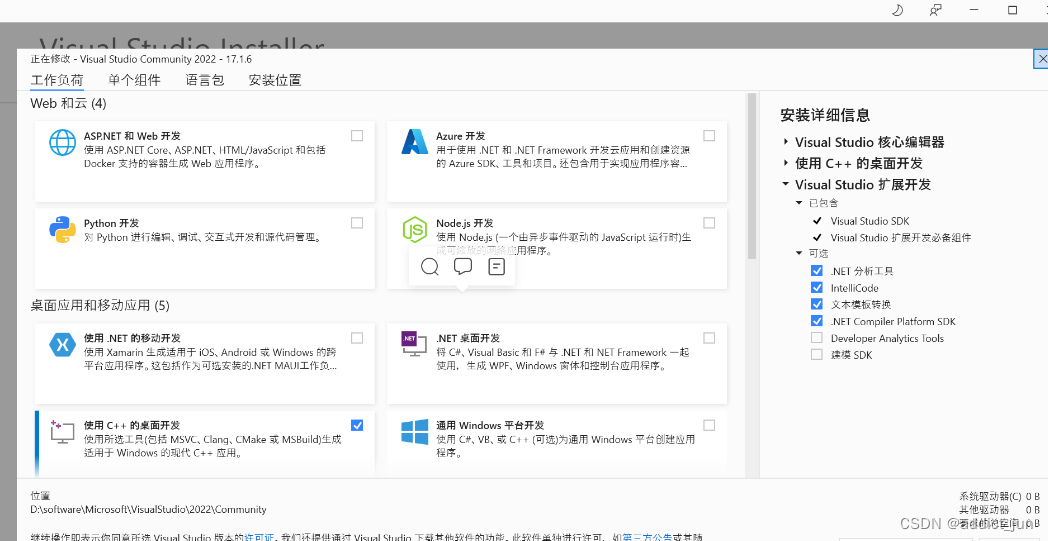Viewport: 1048px width, 541px height.
Task: Expand Visual Studio 核心编辑器 details
Action: (x=786, y=142)
